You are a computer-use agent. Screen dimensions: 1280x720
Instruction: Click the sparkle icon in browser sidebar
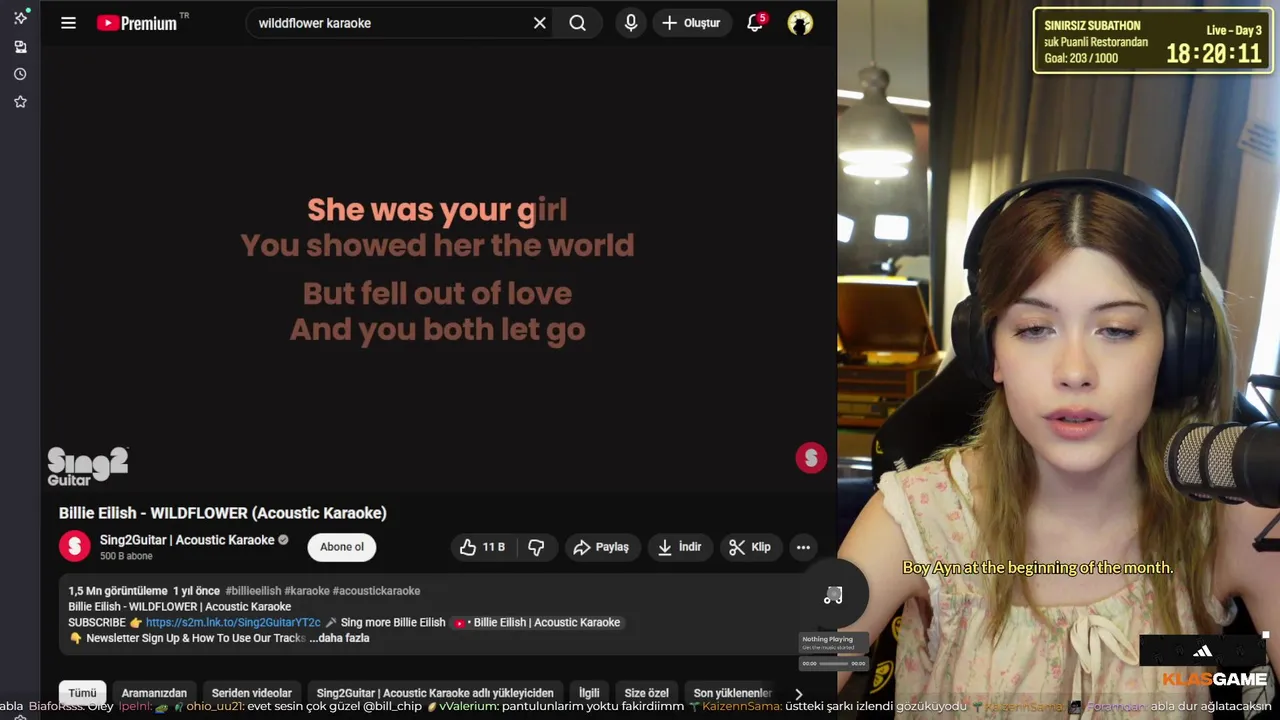tap(20, 18)
